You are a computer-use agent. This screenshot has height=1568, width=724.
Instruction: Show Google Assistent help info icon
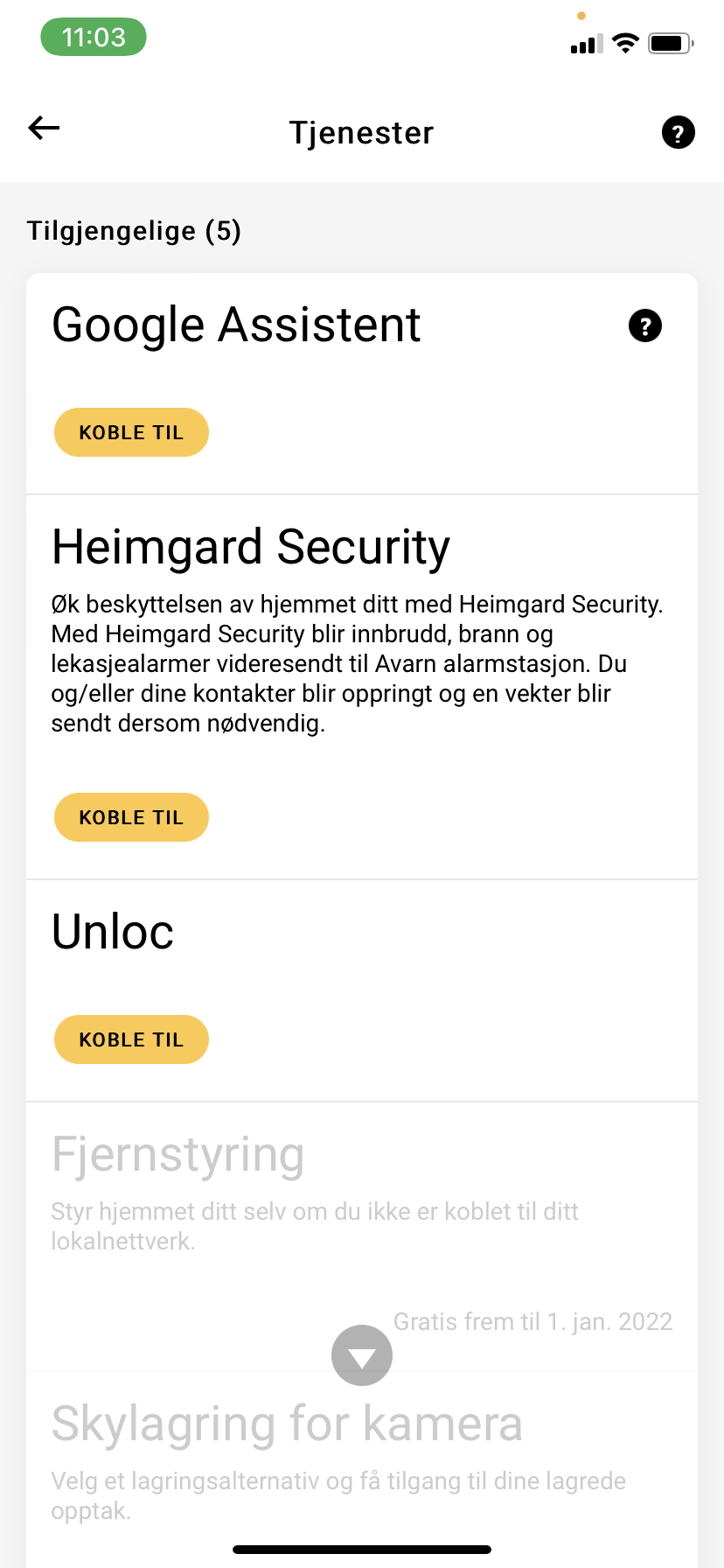pos(645,326)
